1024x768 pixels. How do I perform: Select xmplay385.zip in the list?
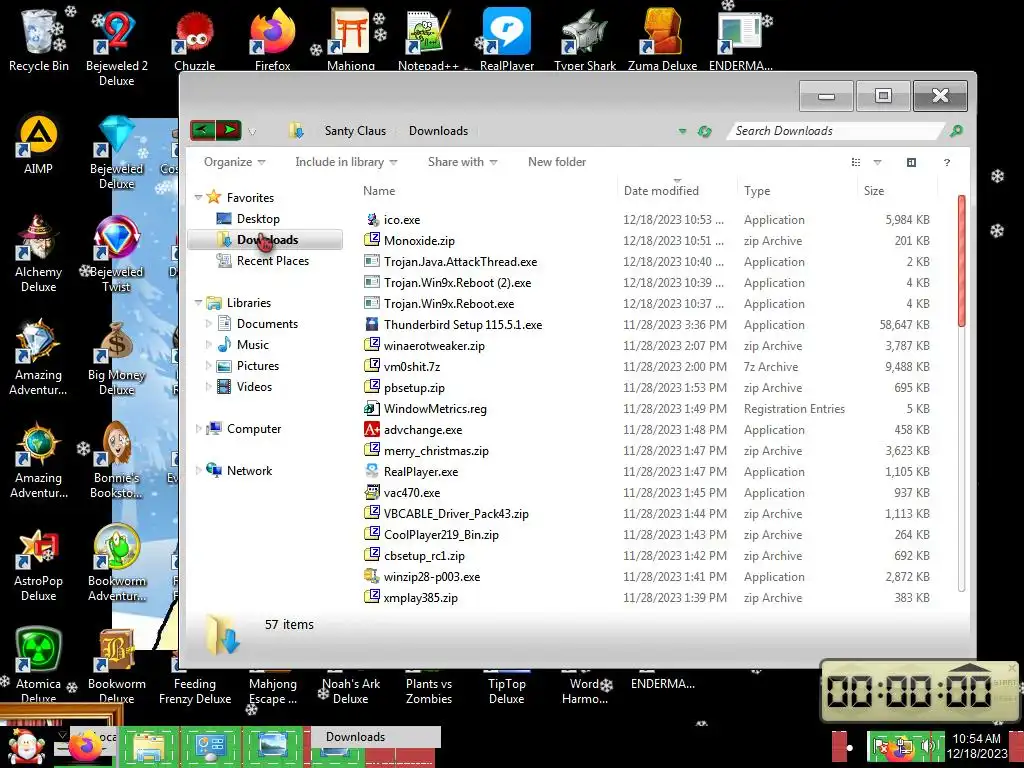tap(421, 598)
